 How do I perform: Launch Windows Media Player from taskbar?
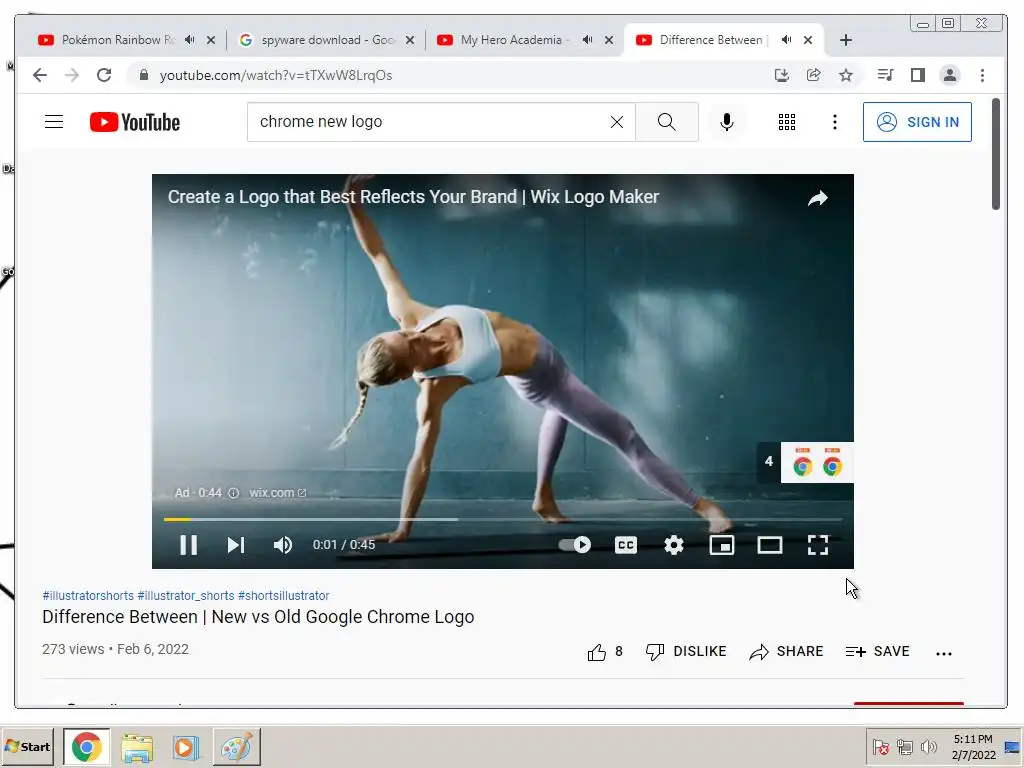pos(185,747)
